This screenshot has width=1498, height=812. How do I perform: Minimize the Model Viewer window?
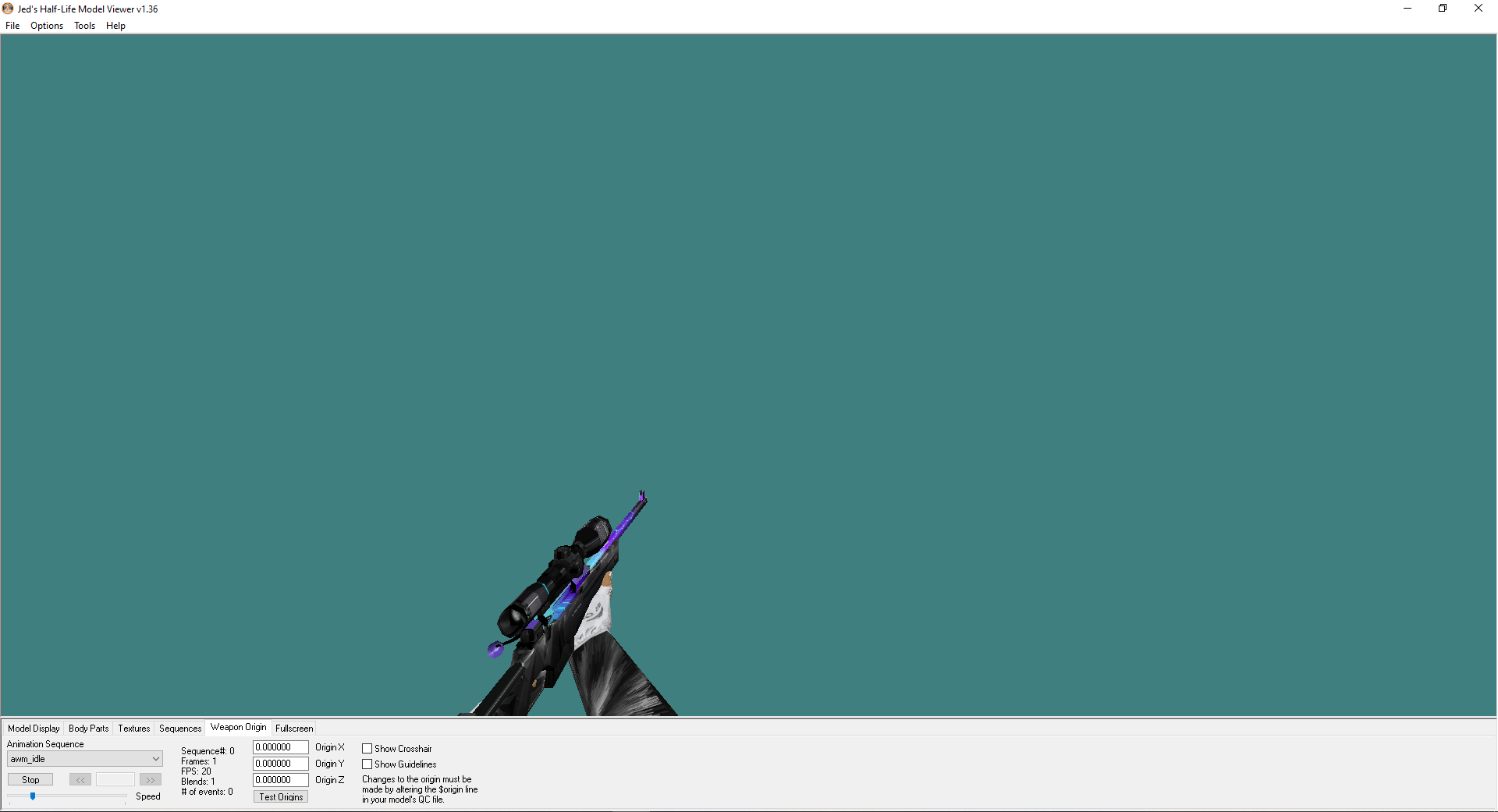click(1407, 9)
